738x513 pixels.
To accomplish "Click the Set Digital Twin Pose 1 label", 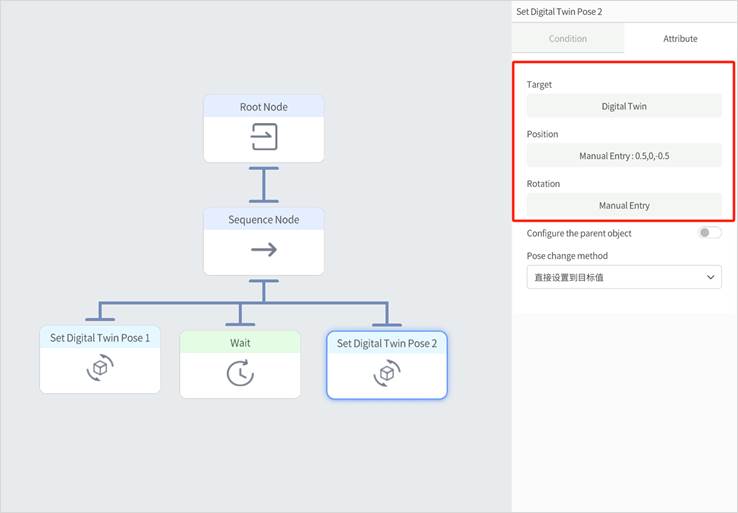I will coord(100,338).
